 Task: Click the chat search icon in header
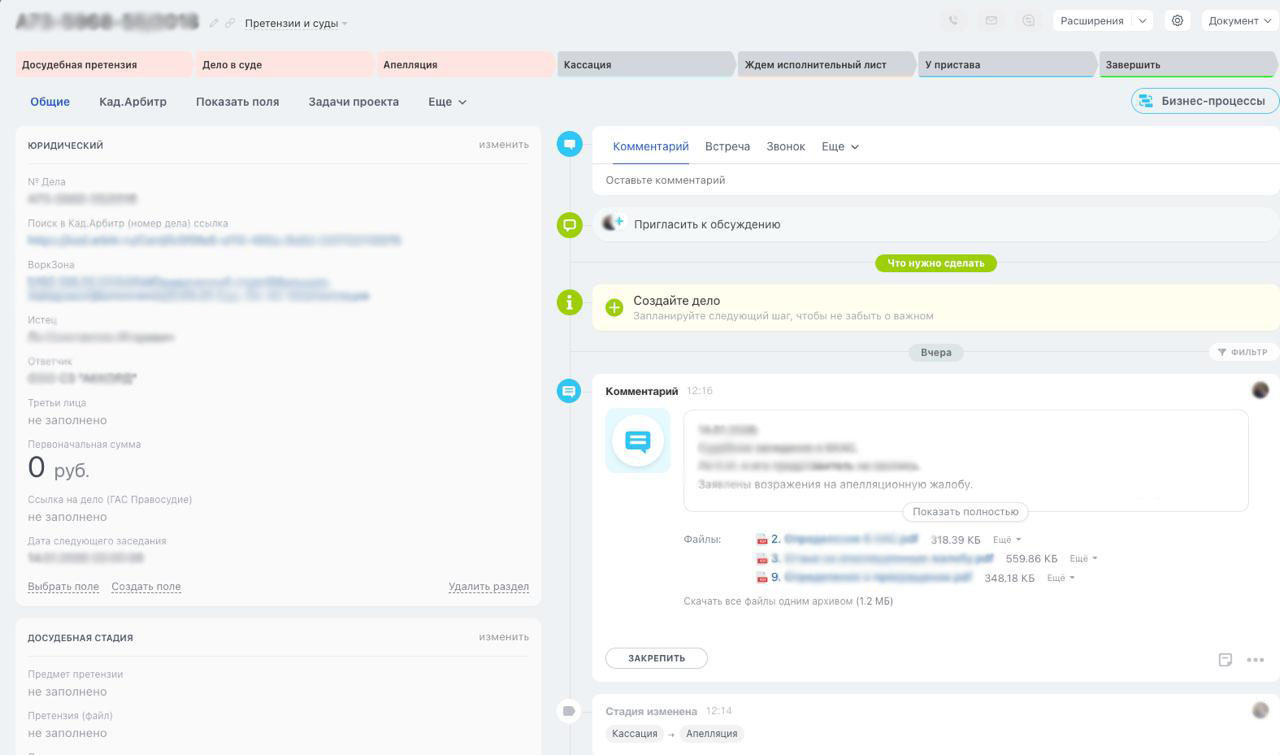click(1028, 21)
